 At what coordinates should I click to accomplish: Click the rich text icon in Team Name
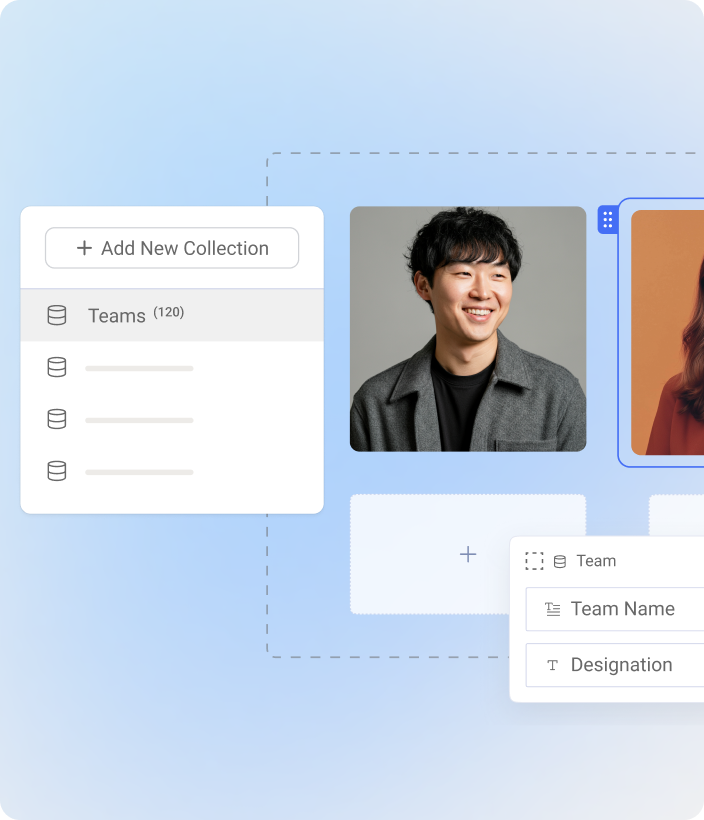[552, 609]
